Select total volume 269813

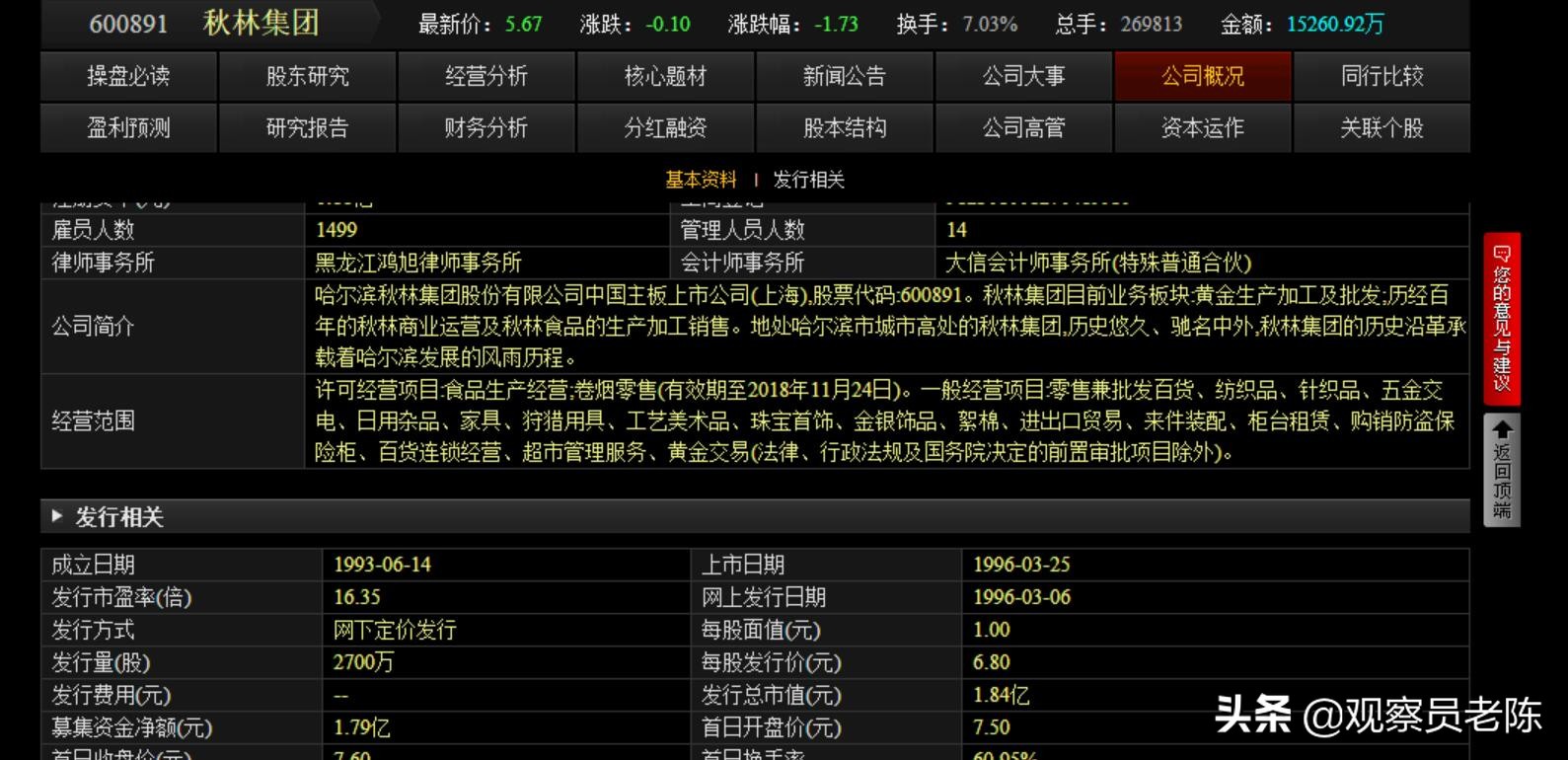tap(1152, 24)
